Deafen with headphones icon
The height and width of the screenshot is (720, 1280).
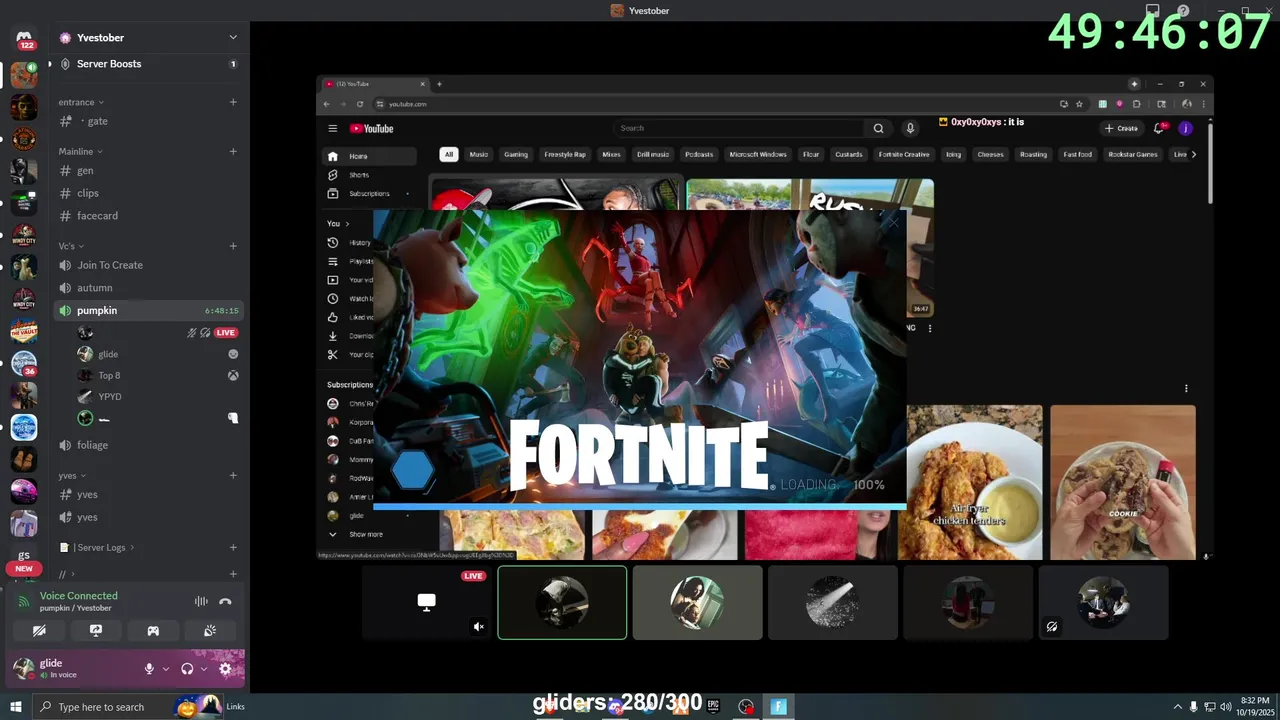(x=187, y=669)
